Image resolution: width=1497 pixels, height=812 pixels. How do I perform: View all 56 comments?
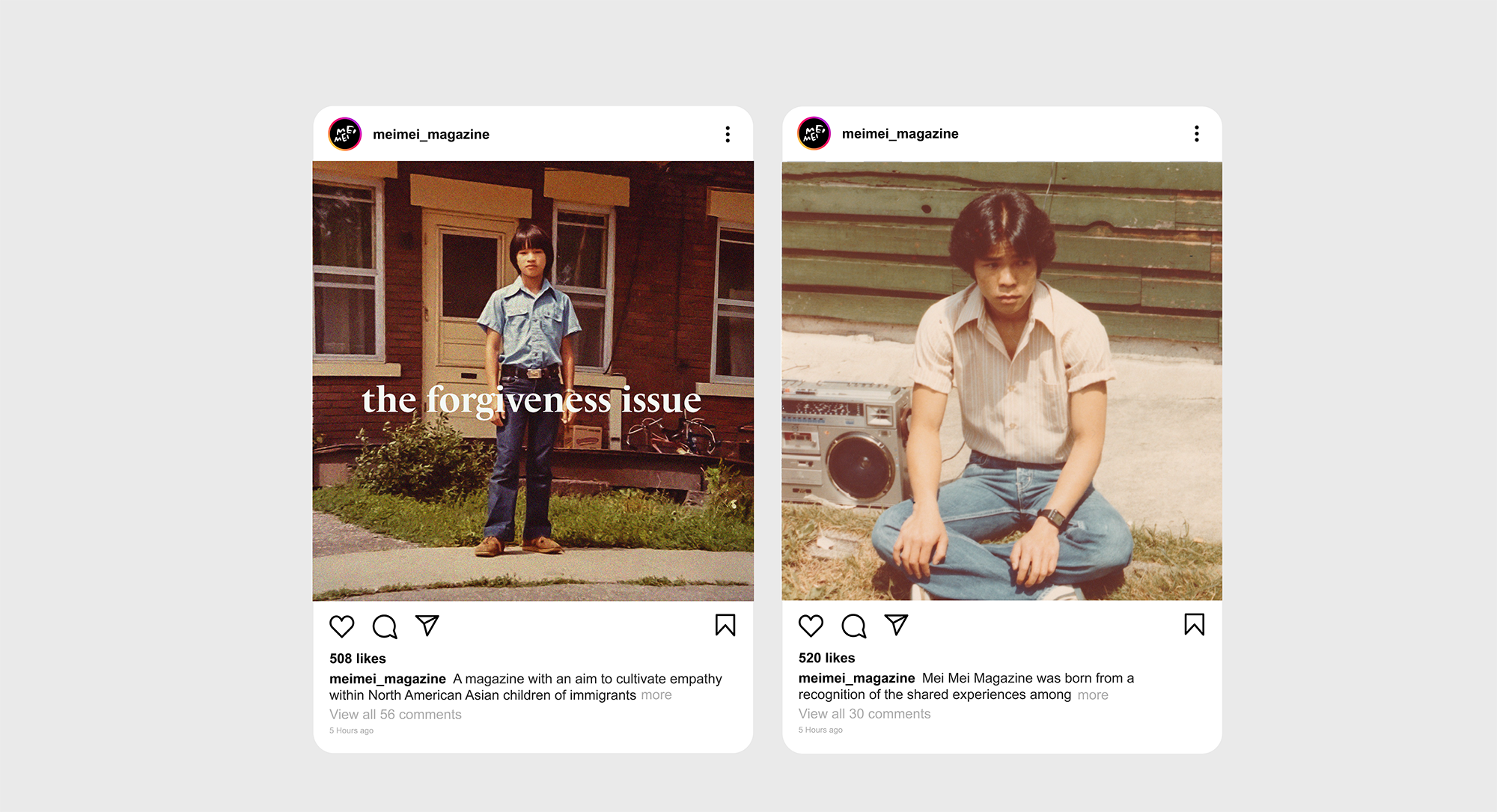pos(395,715)
